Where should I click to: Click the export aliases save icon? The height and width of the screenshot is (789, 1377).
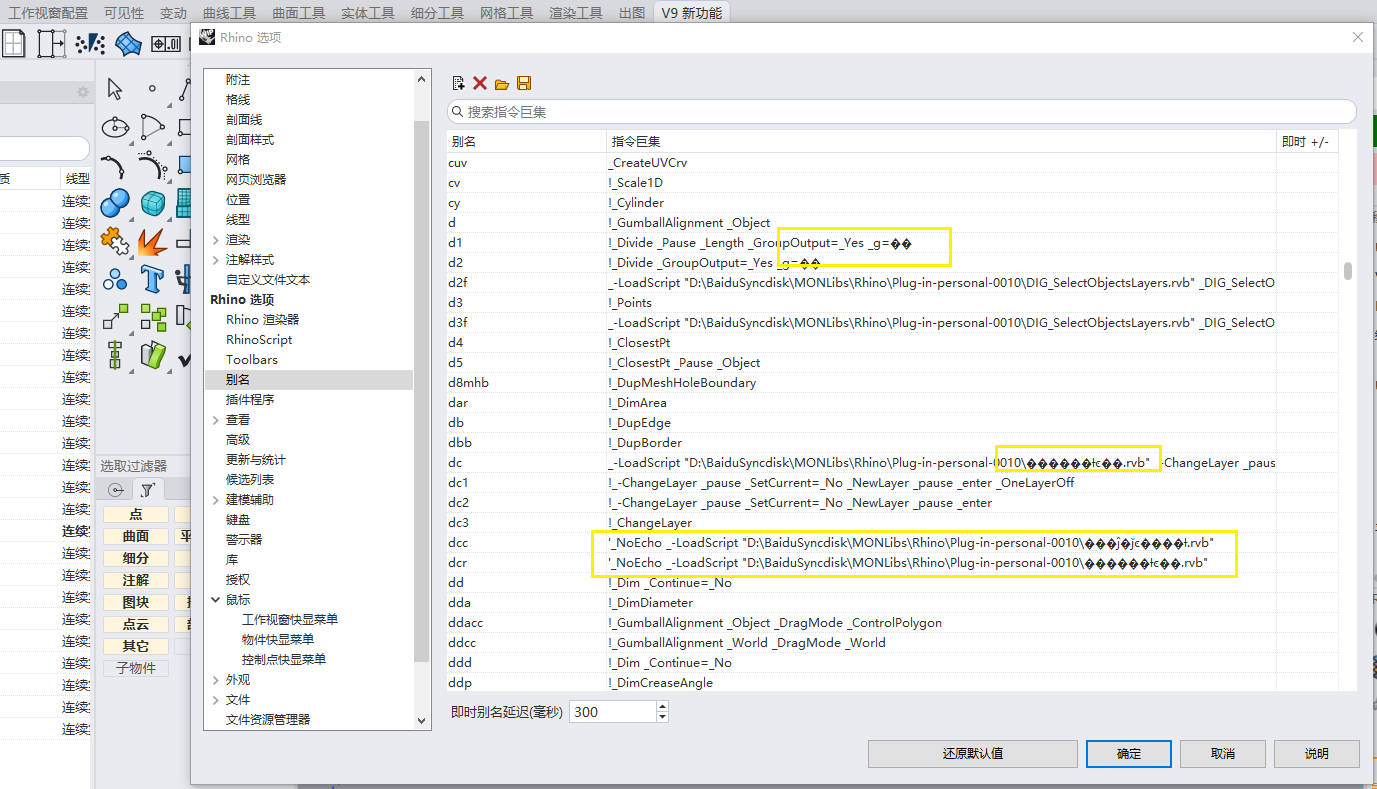(x=524, y=84)
